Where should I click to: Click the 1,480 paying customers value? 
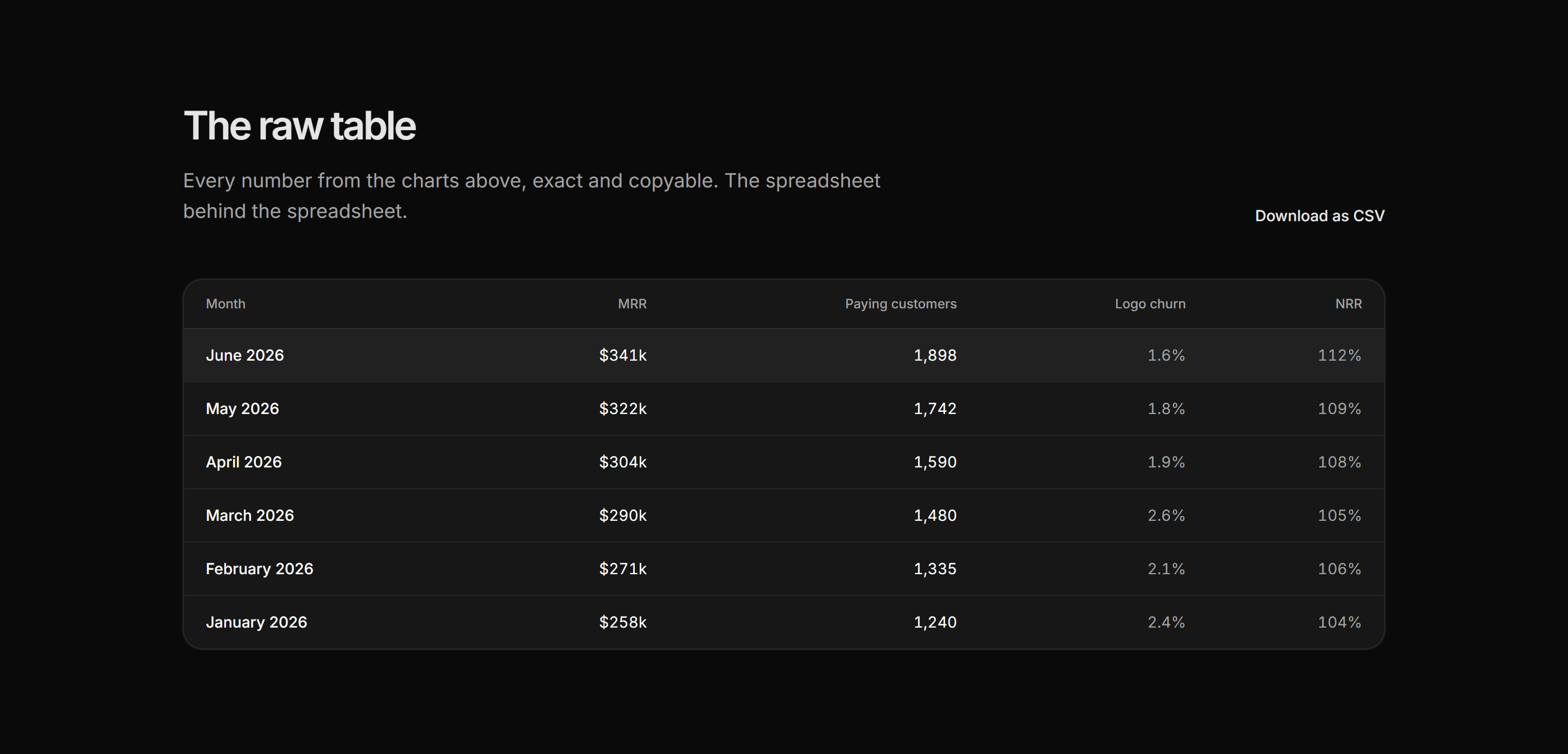[x=935, y=515]
